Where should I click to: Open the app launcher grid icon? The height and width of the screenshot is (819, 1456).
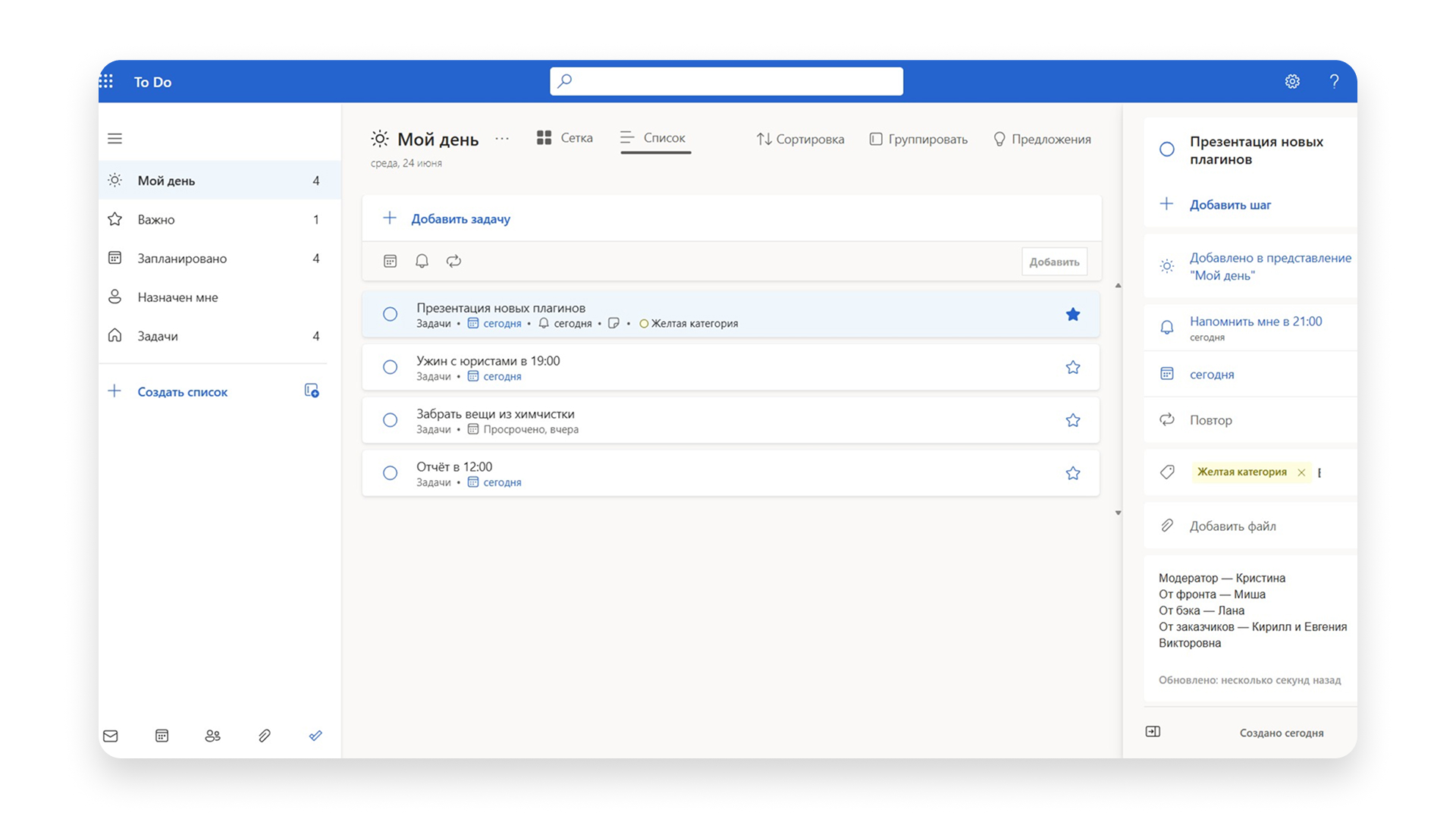pyautogui.click(x=107, y=81)
